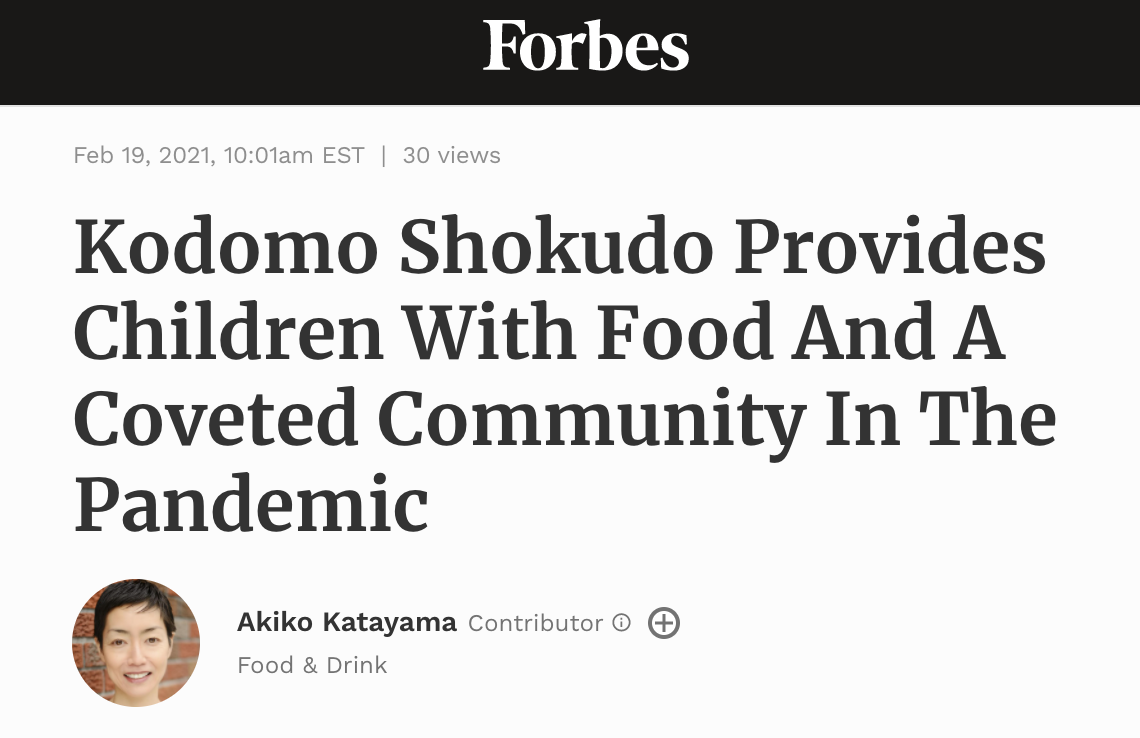Viewport: 1140px width, 738px height.
Task: Click "And A" in the headline
Action: [896, 333]
